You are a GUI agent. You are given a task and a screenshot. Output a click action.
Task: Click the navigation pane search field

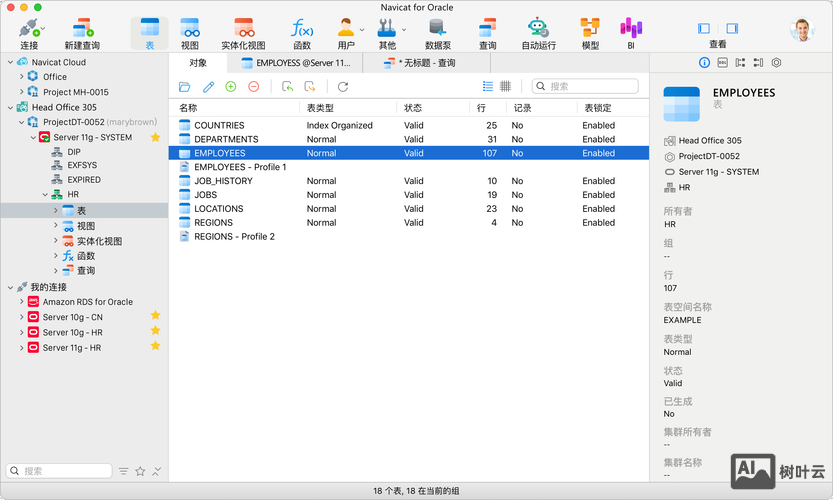(x=59, y=471)
